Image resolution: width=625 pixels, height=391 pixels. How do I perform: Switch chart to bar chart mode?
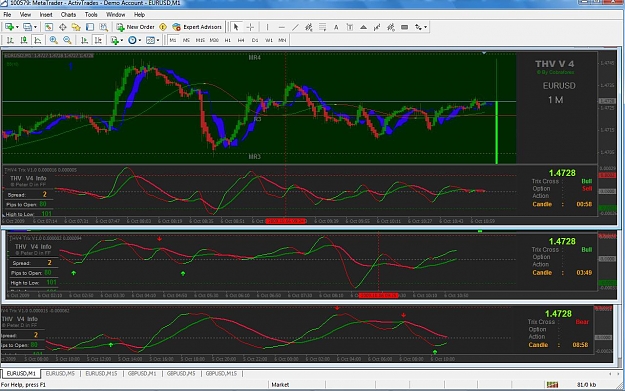pyautogui.click(x=10, y=40)
